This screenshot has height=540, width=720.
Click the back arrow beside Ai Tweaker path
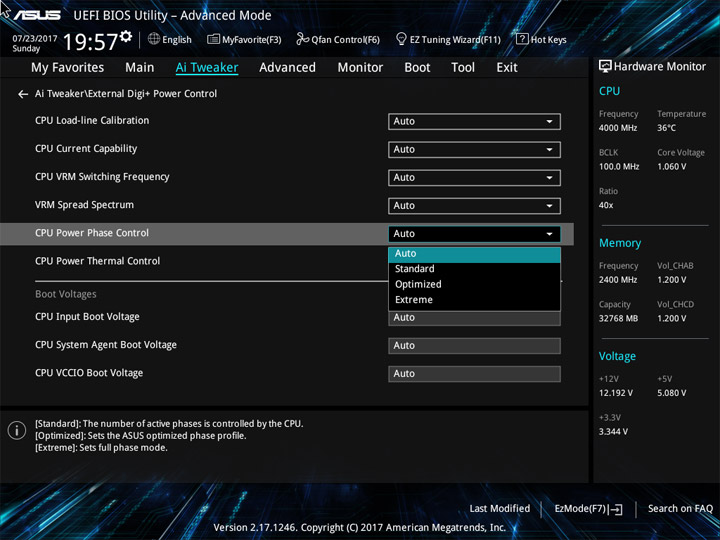tap(22, 94)
